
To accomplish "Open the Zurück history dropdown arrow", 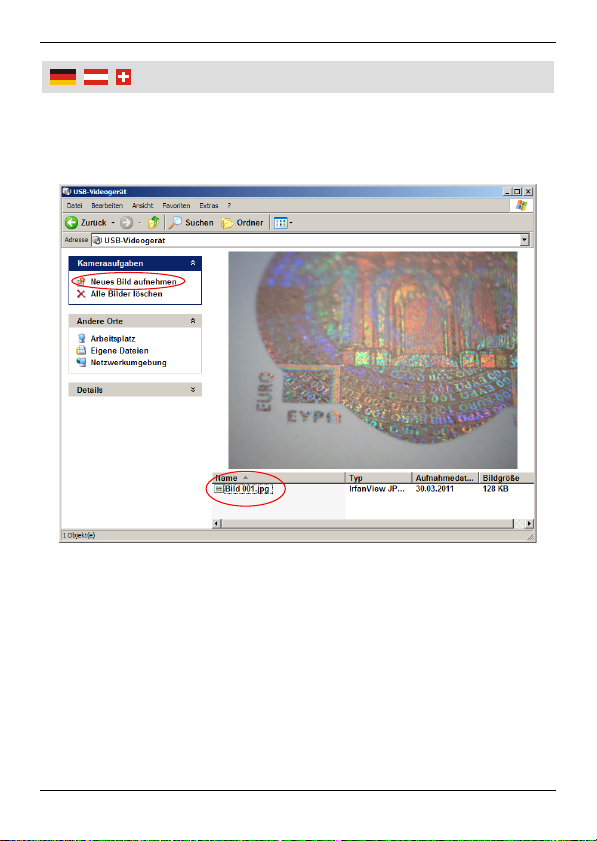I will (x=113, y=223).
